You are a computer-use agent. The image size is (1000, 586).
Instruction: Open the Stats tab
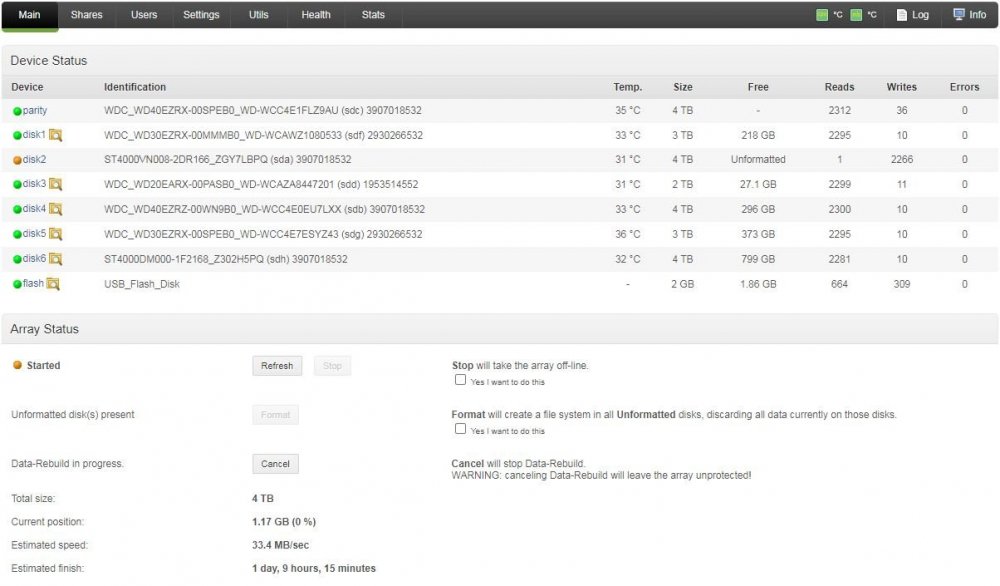pos(373,15)
